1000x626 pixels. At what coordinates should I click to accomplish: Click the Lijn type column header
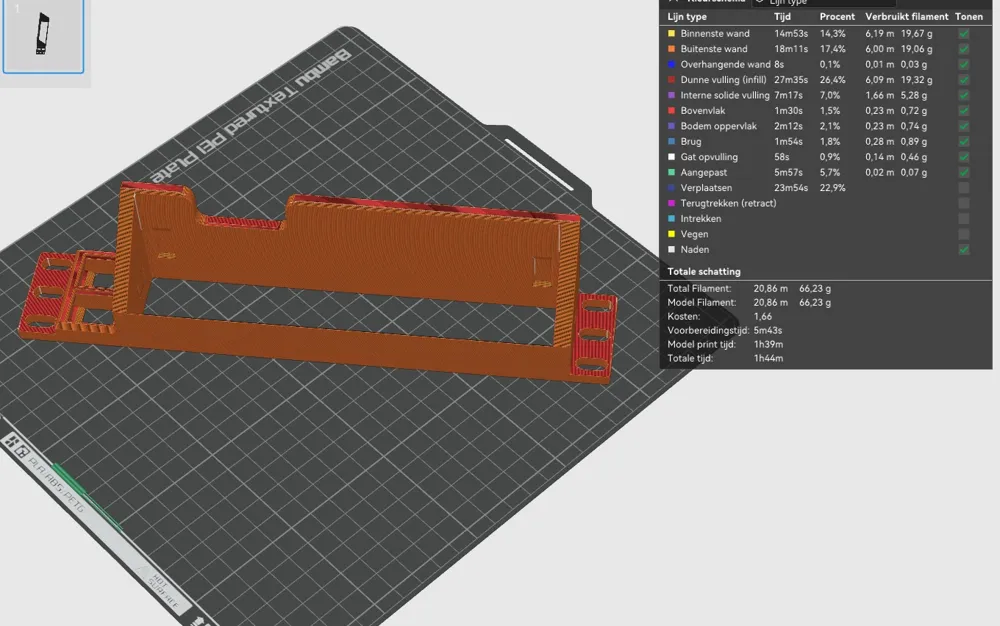(x=687, y=17)
